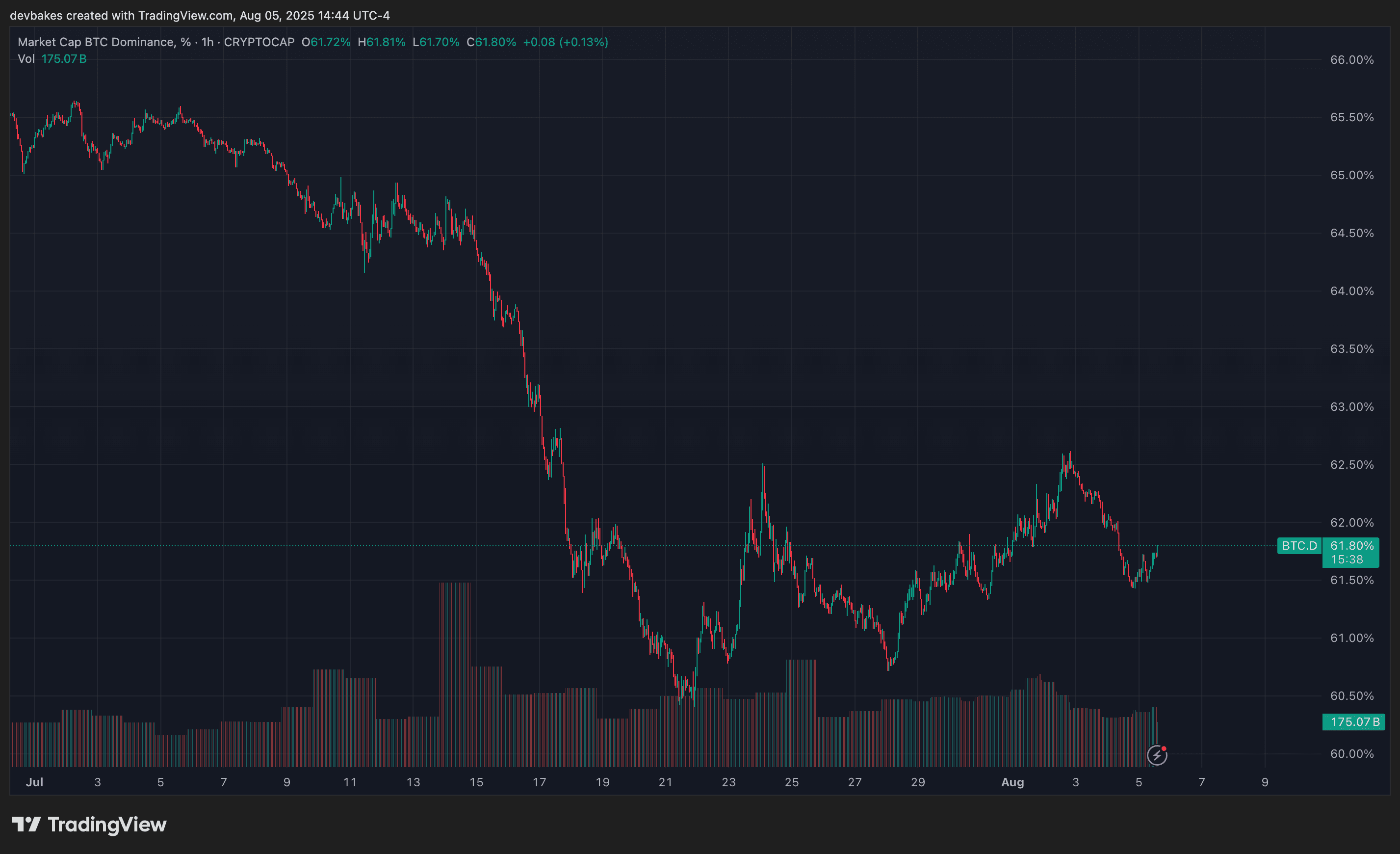
Task: Click the TradingView logo at bottom
Action: point(89,825)
